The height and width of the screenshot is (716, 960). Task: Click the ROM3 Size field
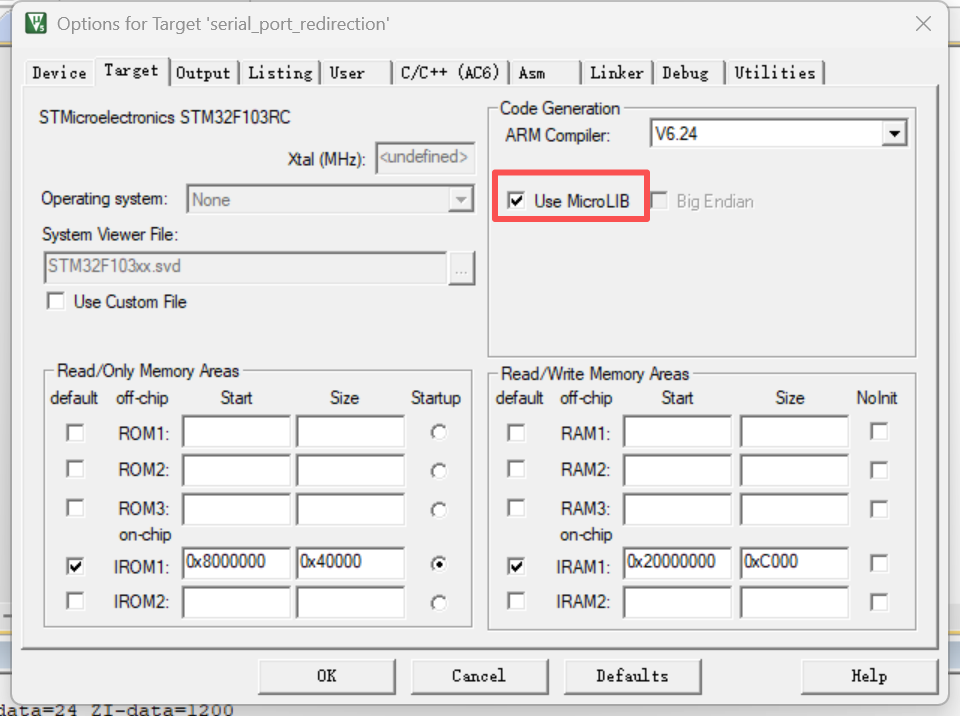(x=350, y=510)
